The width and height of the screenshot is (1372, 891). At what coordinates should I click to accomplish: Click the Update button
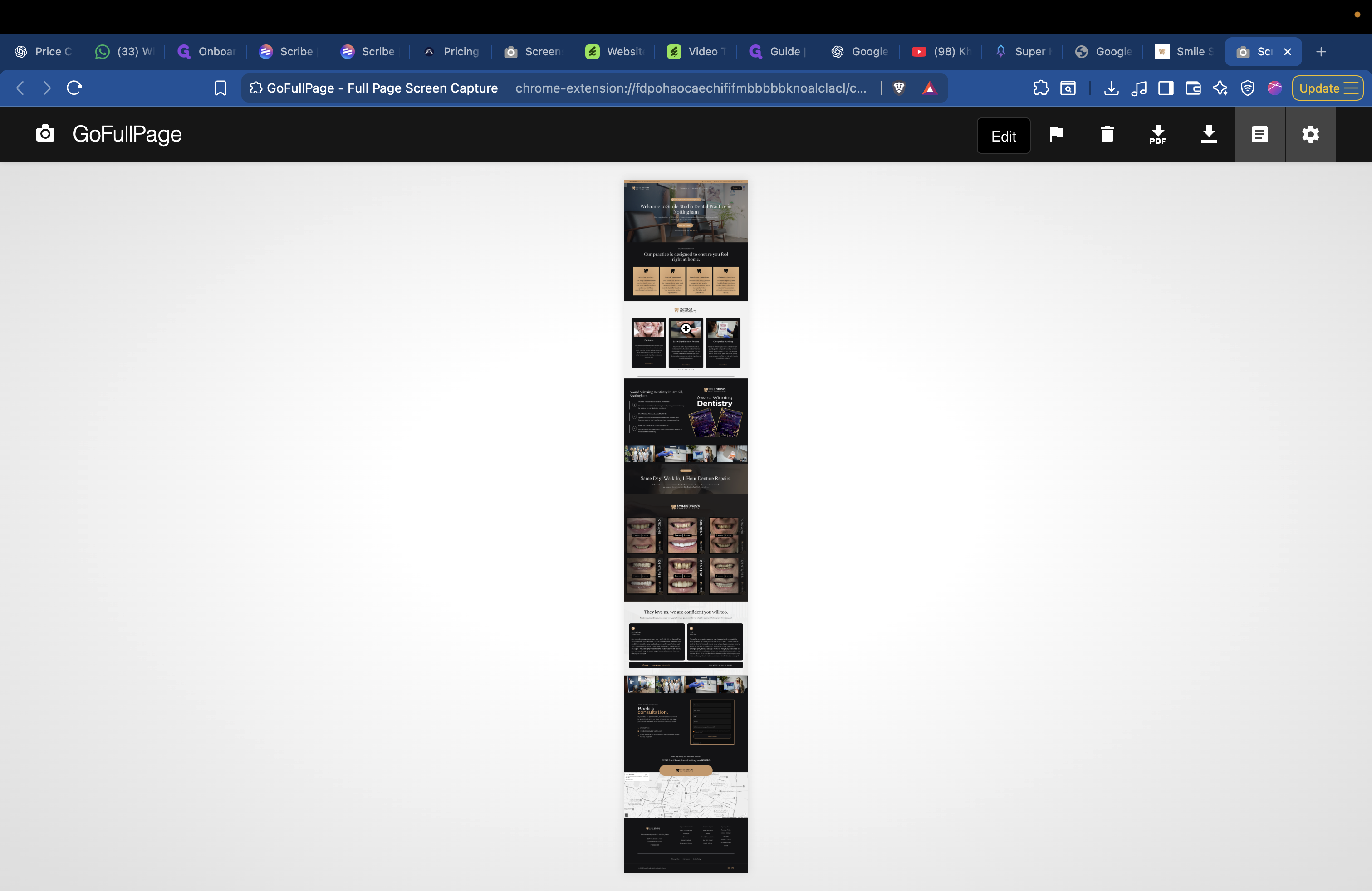(1321, 88)
